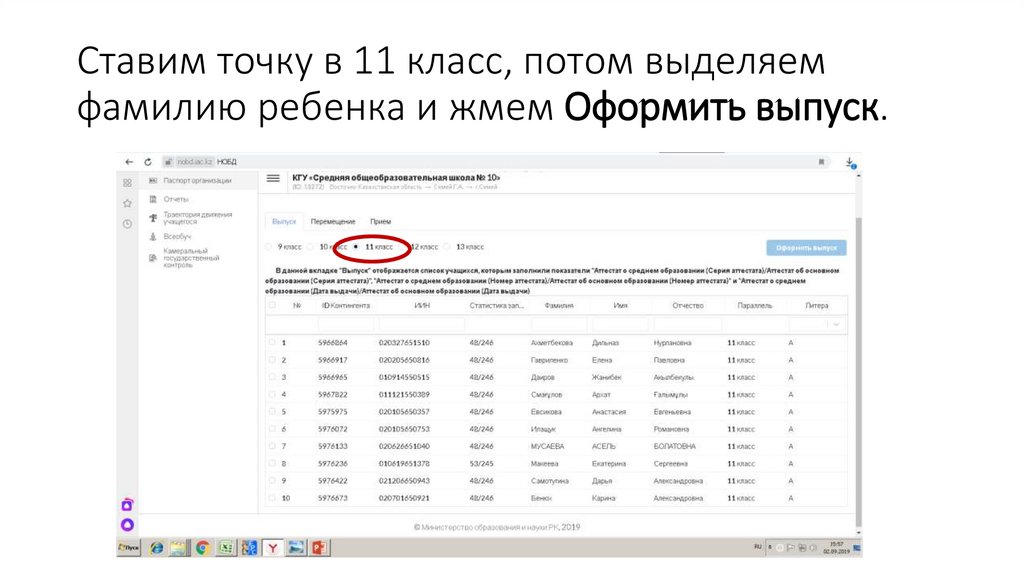Click the Пуск start button on taskbar
The width and height of the screenshot is (1024, 574).
tap(129, 548)
